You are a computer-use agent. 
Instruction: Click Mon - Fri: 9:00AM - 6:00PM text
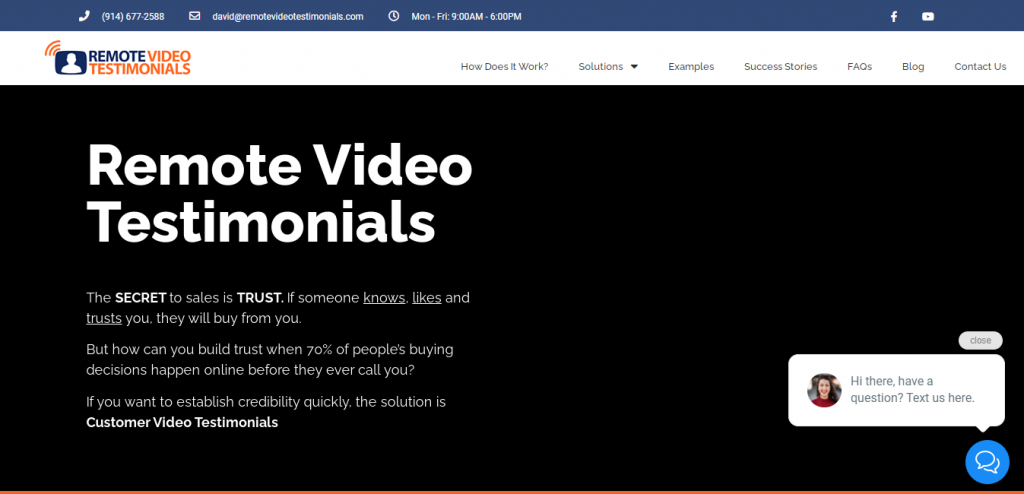click(x=466, y=16)
